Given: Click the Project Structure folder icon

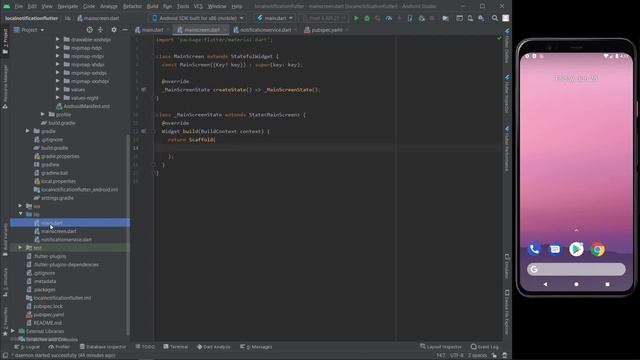Looking at the screenshot, I should pyautogui.click(x=445, y=18).
